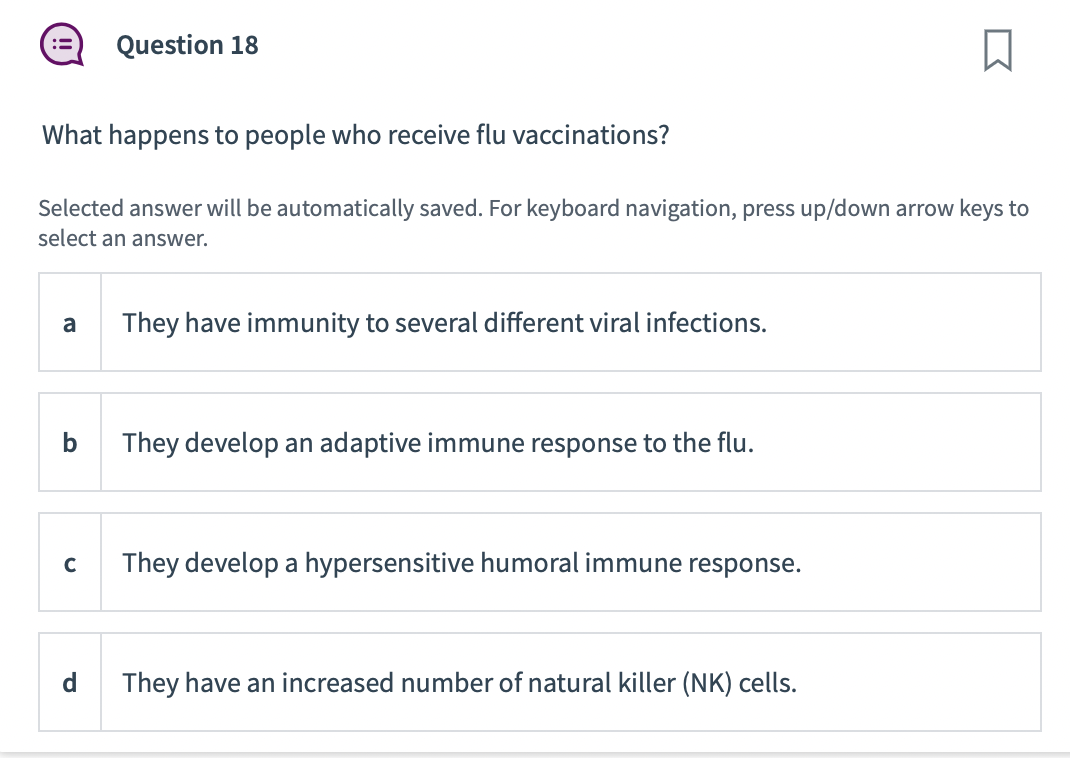This screenshot has height=758, width=1070.
Task: Click the word 'vaccinations?' in the question
Action: click(x=590, y=135)
